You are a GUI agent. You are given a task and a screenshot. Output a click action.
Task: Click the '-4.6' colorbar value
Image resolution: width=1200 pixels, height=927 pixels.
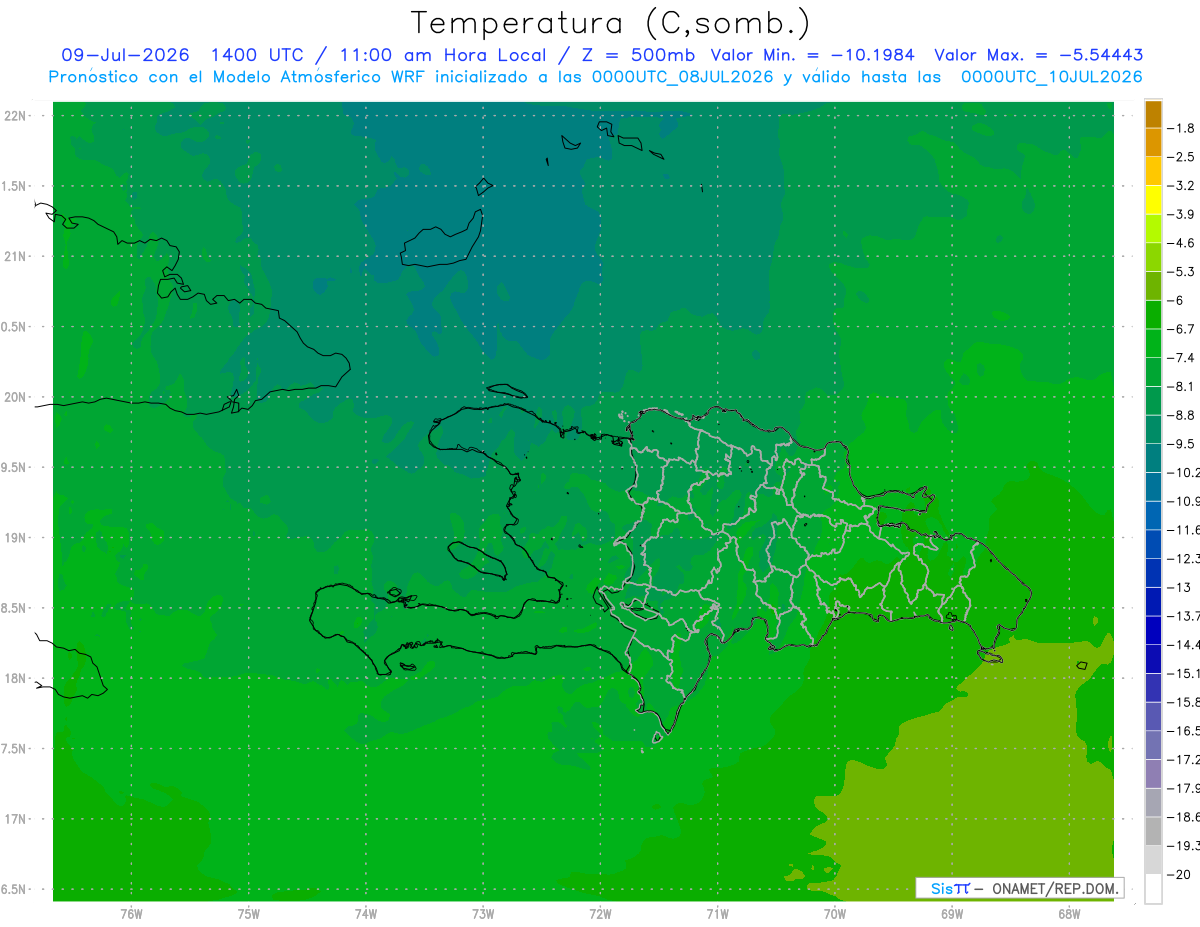(x=1182, y=243)
